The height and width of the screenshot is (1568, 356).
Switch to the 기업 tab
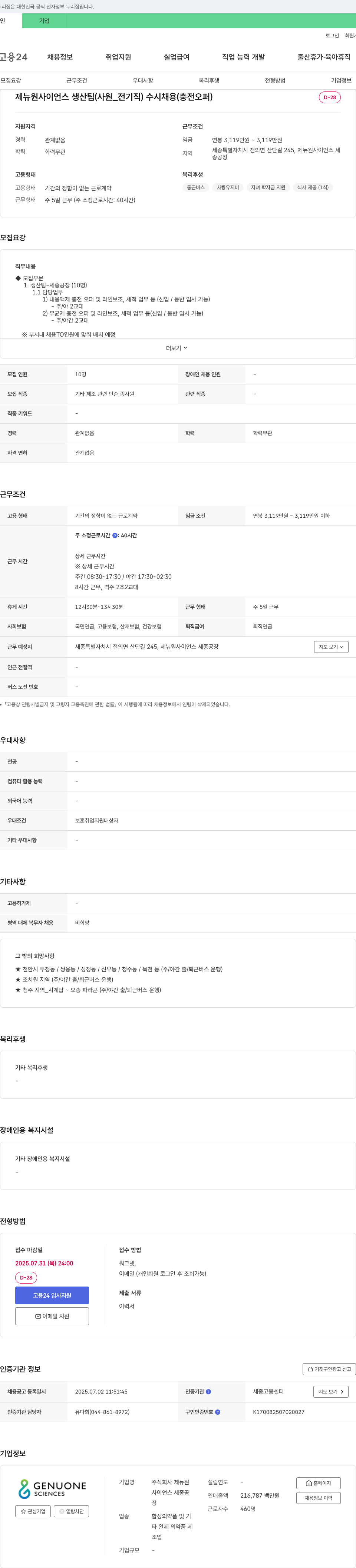(44, 21)
